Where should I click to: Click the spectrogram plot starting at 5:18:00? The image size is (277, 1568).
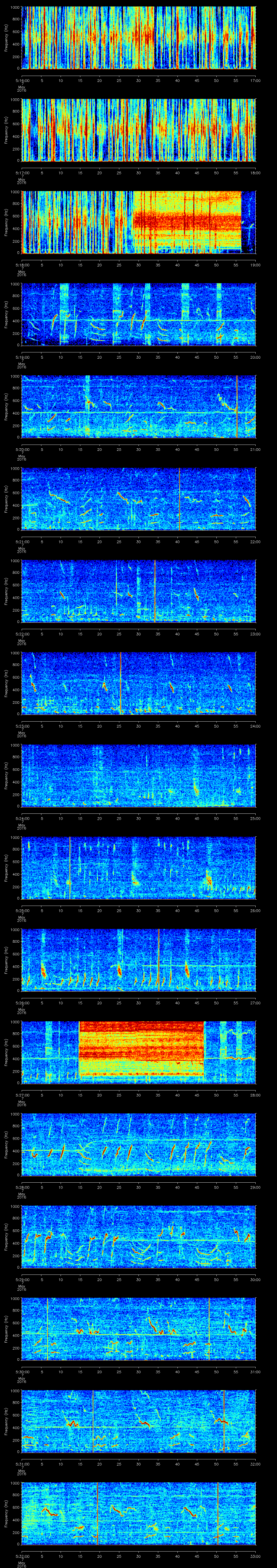[x=139, y=222]
